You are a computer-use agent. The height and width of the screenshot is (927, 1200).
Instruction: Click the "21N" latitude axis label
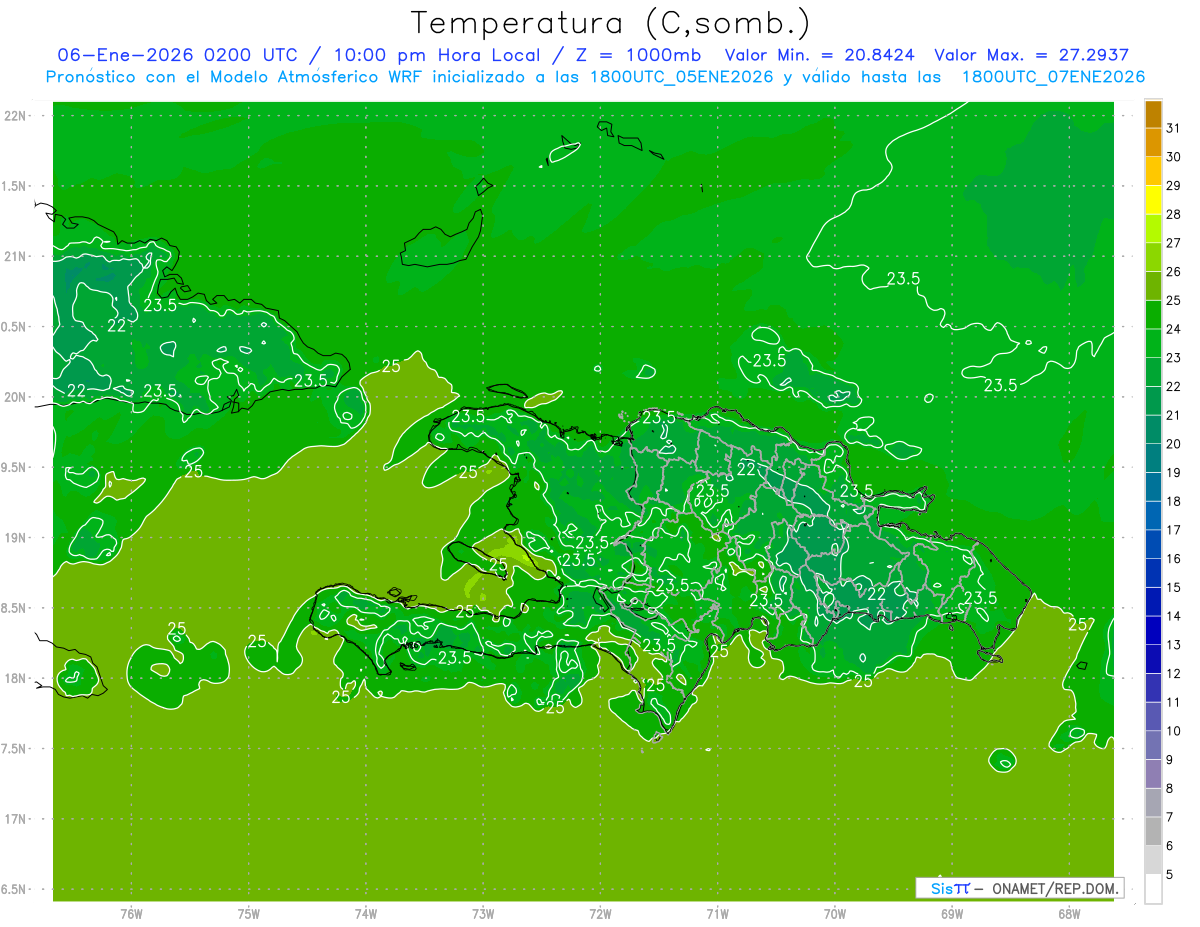(x=17, y=257)
